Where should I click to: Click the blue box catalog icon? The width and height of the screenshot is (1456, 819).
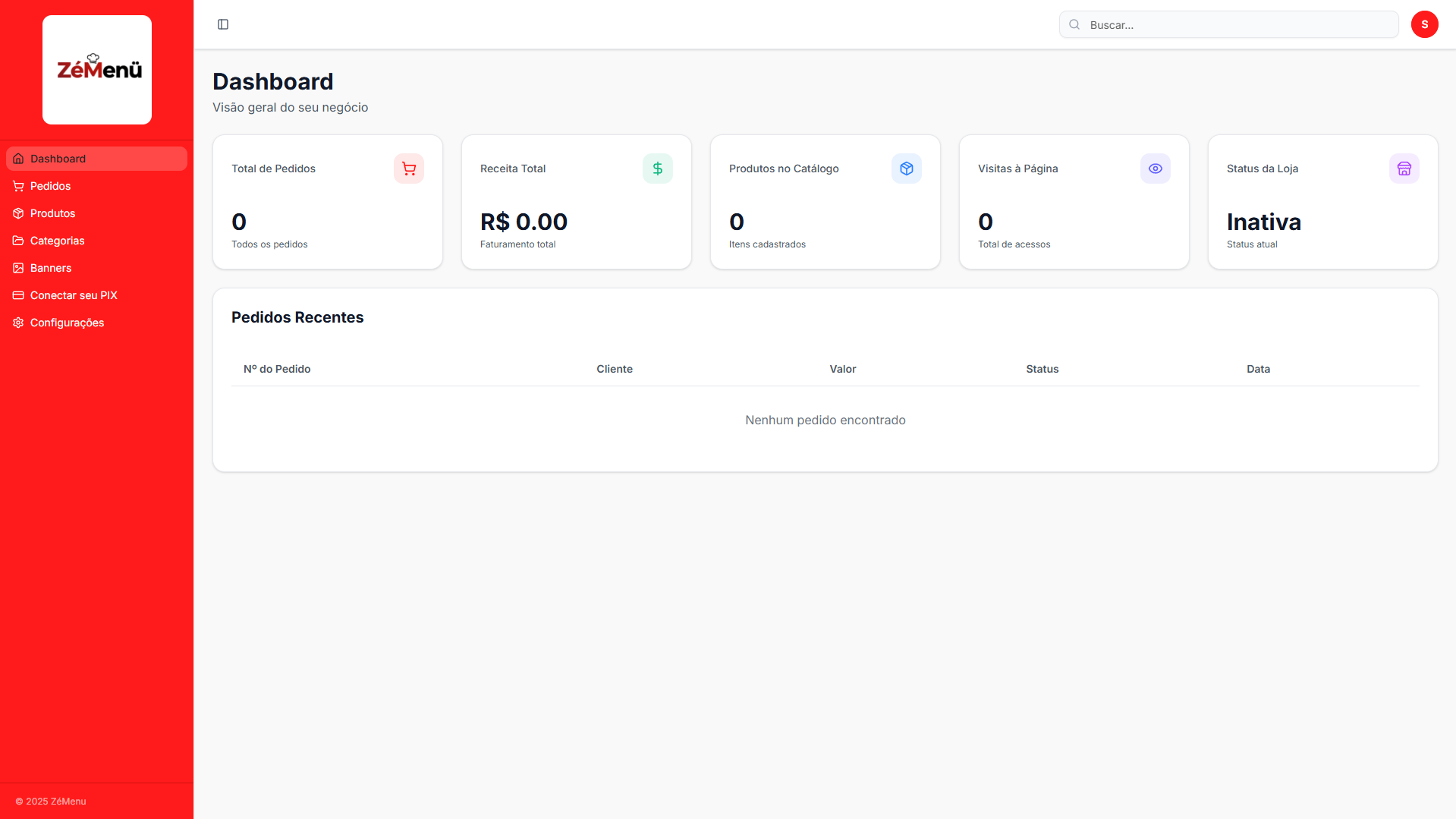(906, 169)
